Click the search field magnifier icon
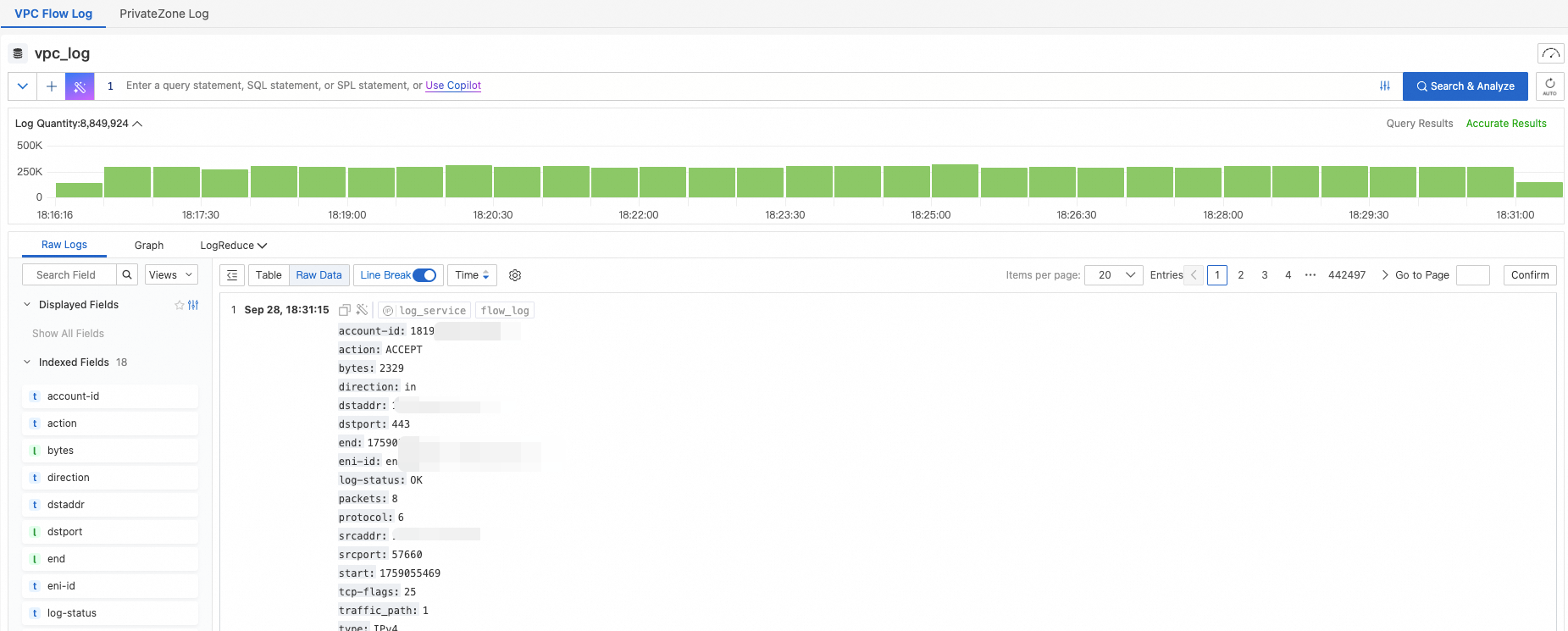 pyautogui.click(x=127, y=275)
